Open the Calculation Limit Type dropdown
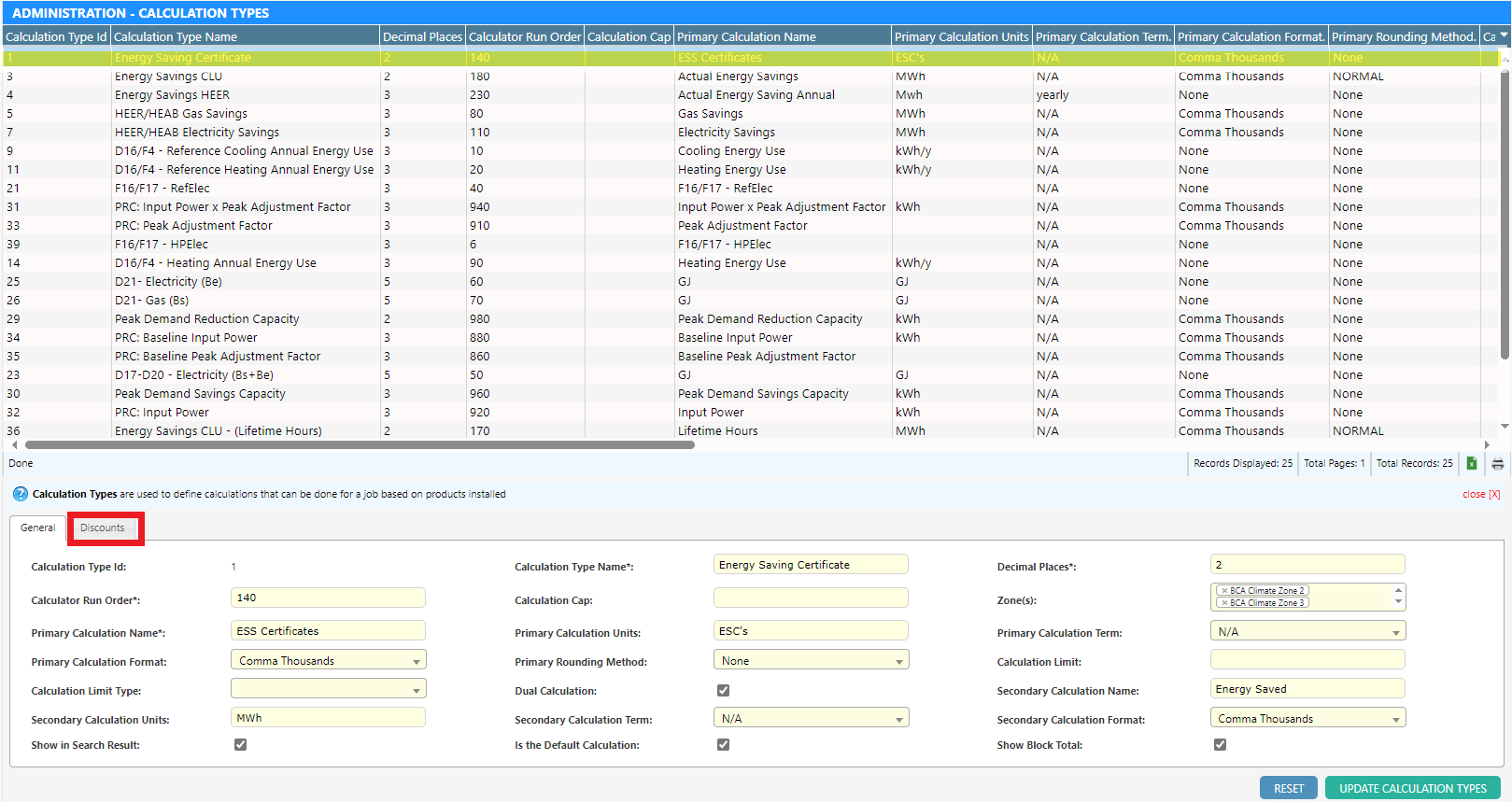 (328, 690)
